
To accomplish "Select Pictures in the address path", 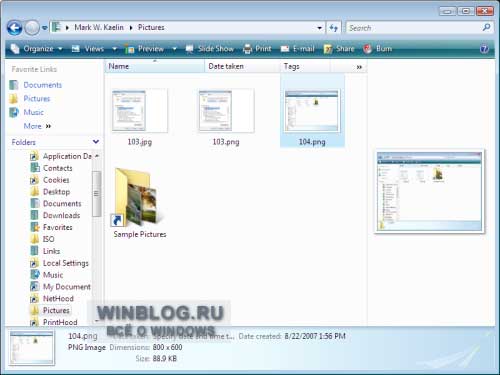I will [x=151, y=27].
